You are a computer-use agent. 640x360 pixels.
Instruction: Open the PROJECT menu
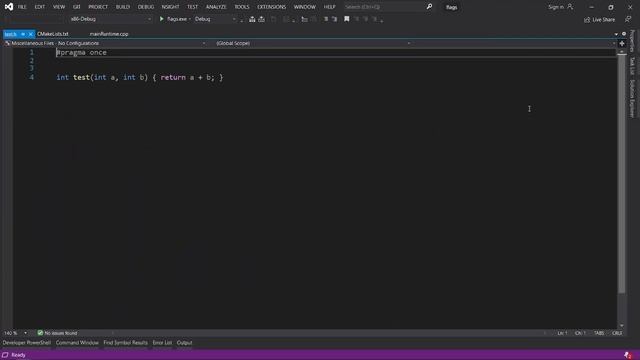tap(98, 7)
